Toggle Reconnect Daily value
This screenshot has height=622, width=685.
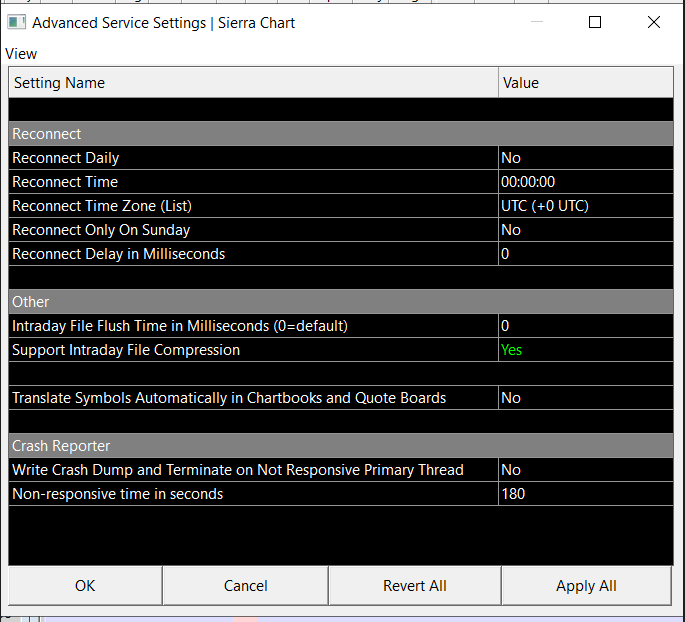pos(585,158)
